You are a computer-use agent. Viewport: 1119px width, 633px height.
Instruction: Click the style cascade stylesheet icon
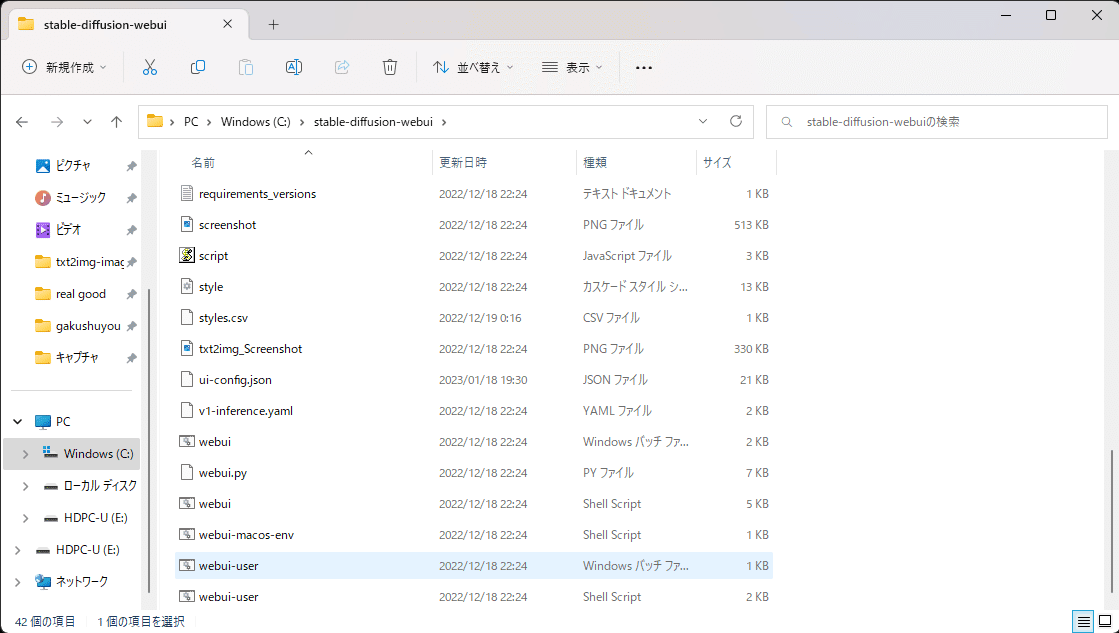(x=187, y=286)
